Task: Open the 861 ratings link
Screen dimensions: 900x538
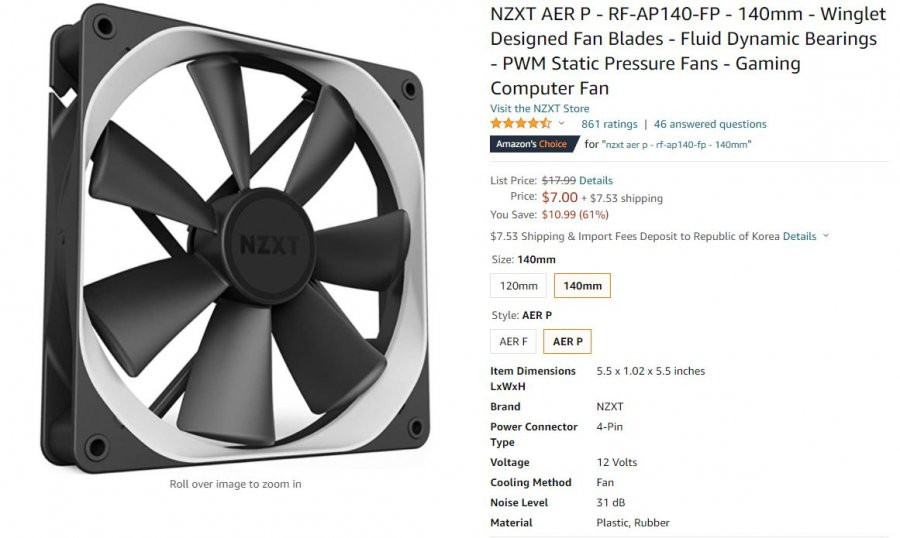Action: point(609,124)
